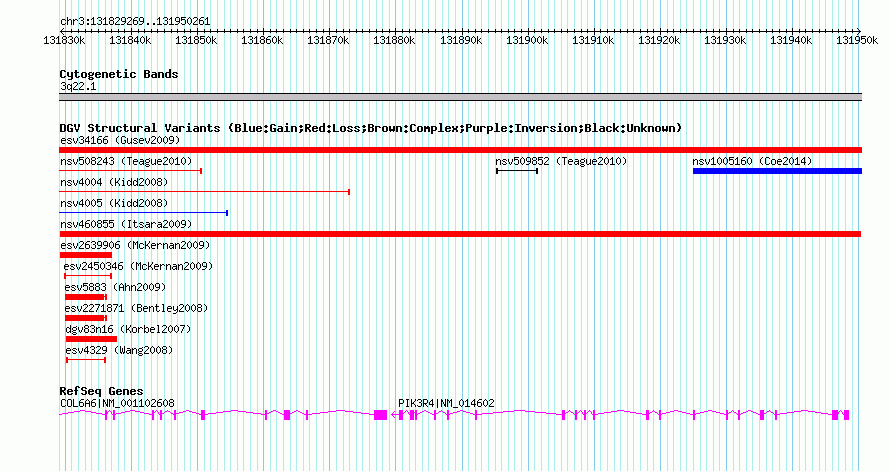The image size is (890, 471).
Task: Open nsv1005160 (Coe2014) variant label
Action: (752, 161)
